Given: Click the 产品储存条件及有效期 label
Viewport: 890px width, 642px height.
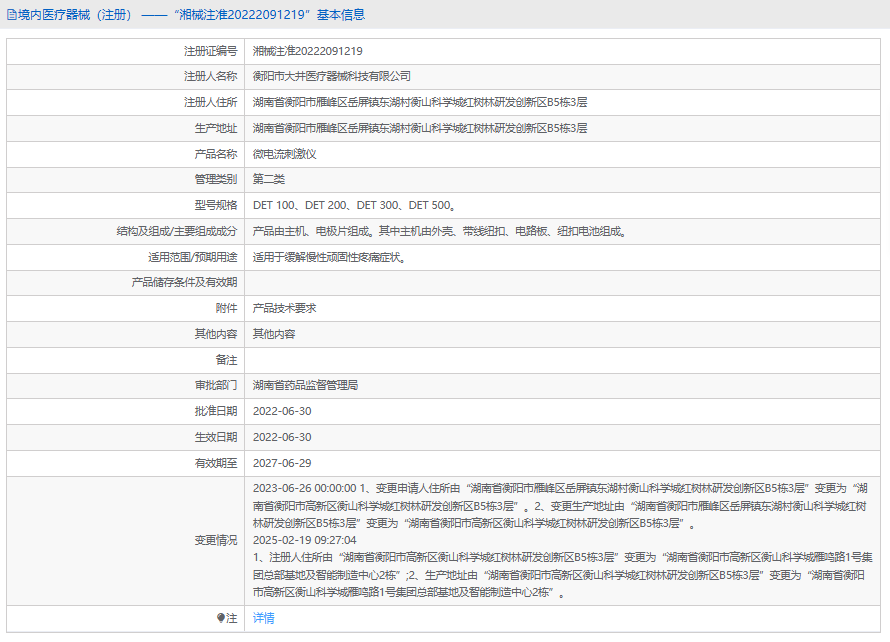Looking at the screenshot, I should click(184, 282).
